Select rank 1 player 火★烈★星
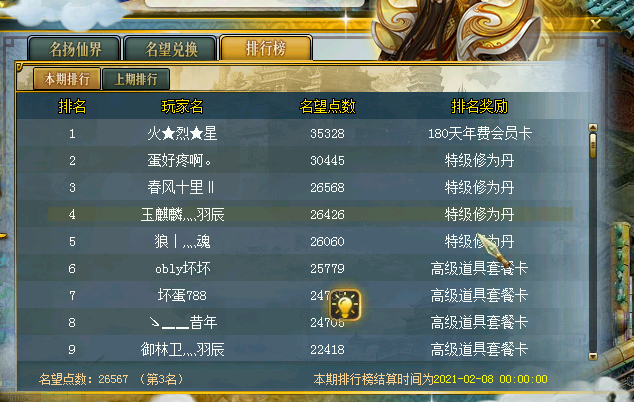This screenshot has width=634, height=402. coord(182,133)
